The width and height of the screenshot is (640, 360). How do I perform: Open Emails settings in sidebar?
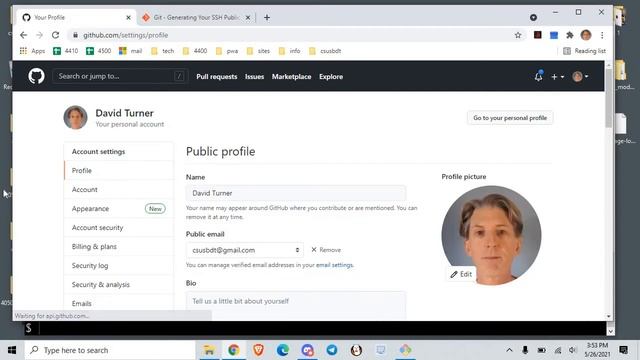(119, 303)
